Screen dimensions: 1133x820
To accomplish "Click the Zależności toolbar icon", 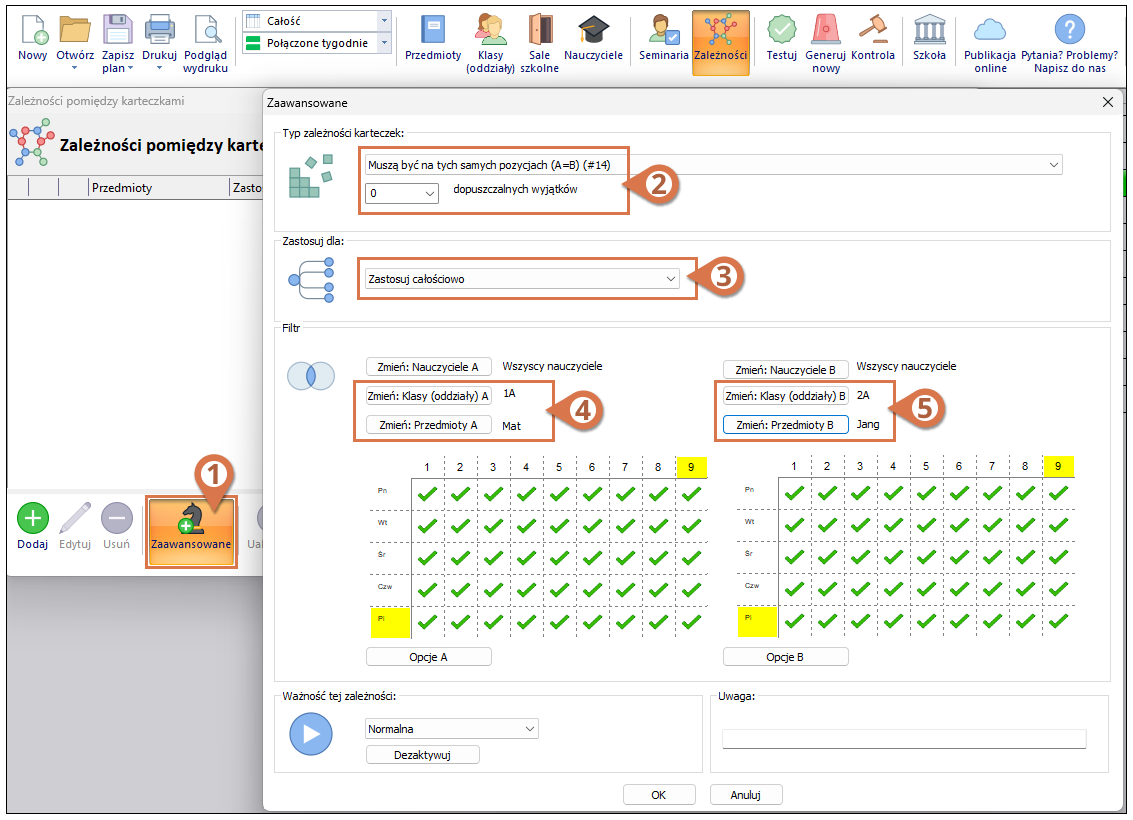I will click(720, 42).
